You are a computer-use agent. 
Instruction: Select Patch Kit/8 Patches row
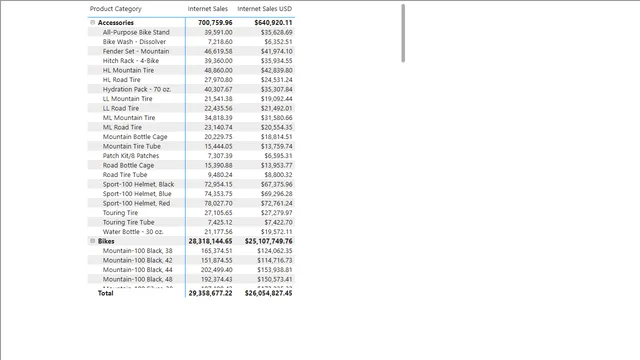[191, 156]
